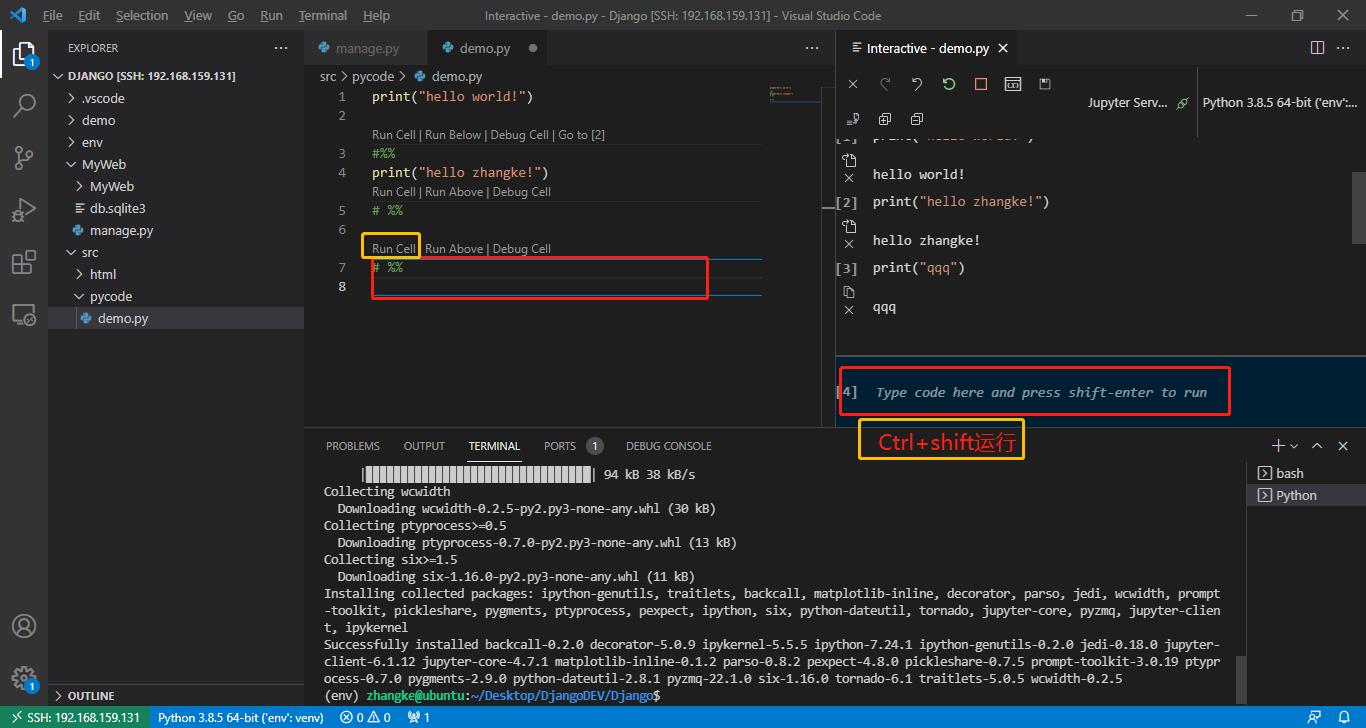This screenshot has height=728, width=1366.
Task: Copy source code of the print("qqq") cell
Action: coord(849,292)
